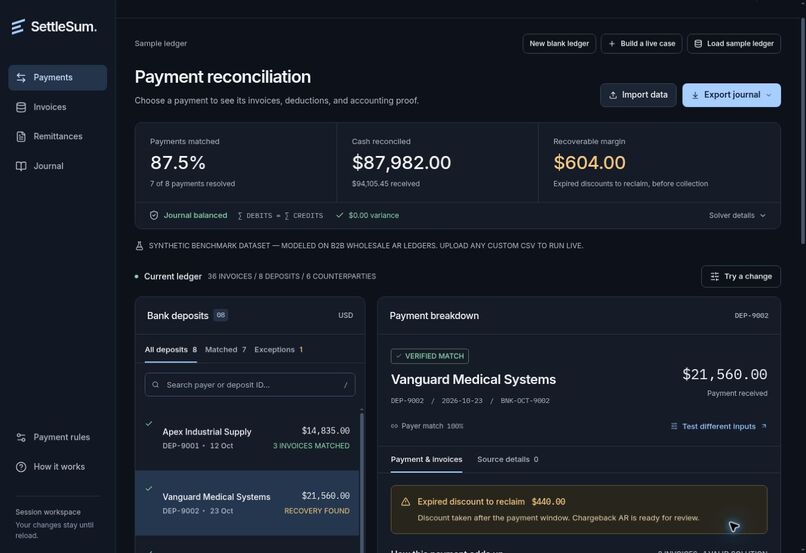Click the Bank deposits 08 count badge
The height and width of the screenshot is (553, 806).
pyautogui.click(x=221, y=315)
